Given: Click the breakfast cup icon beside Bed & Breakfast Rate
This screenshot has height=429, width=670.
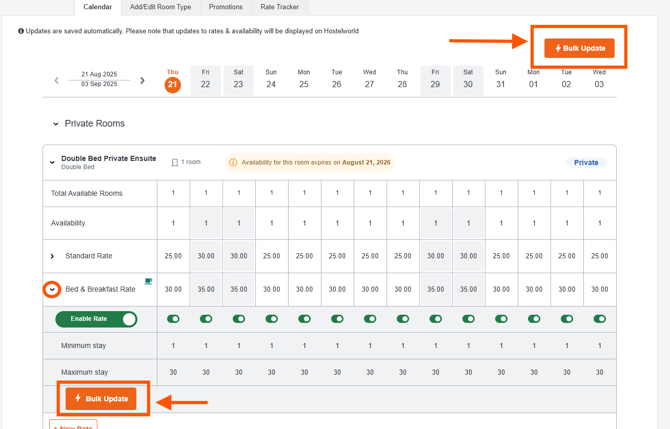Looking at the screenshot, I should tap(148, 282).
